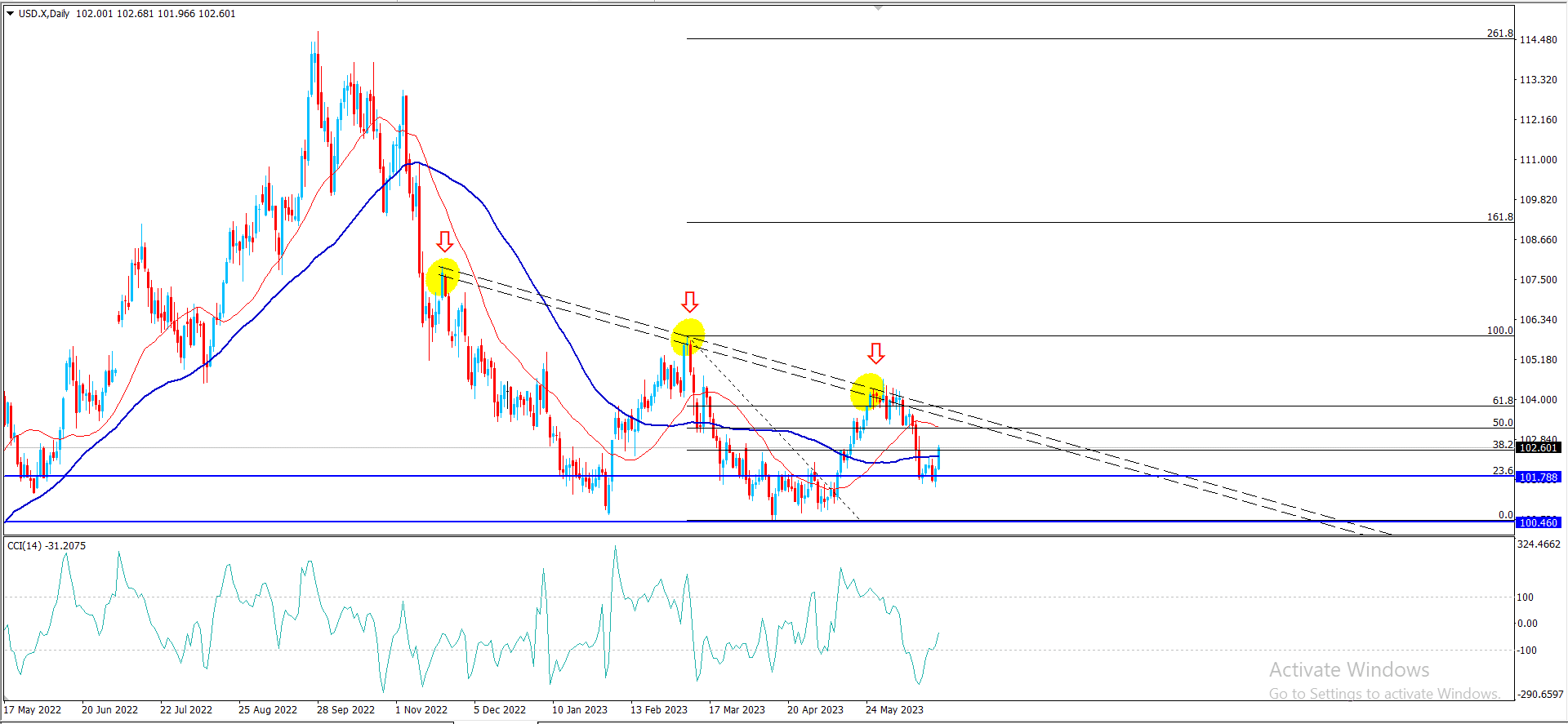Click 114.480 on the price axis
1568x724 pixels.
tap(1538, 39)
